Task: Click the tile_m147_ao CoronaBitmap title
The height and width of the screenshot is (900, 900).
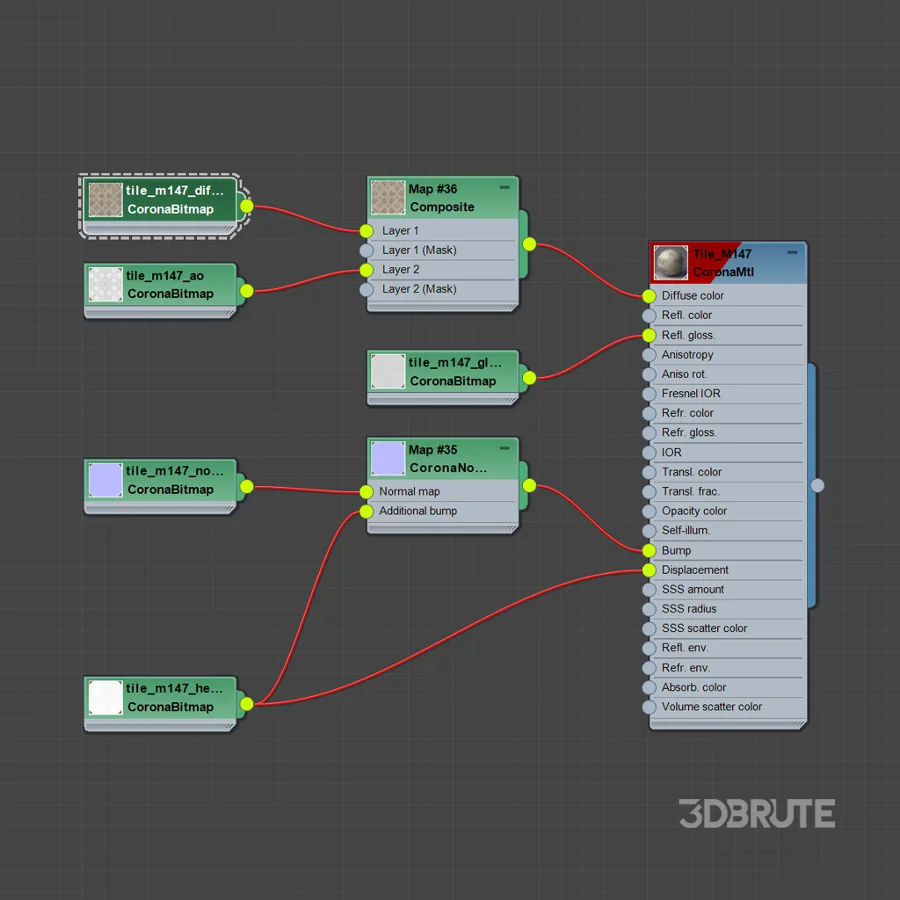Action: tap(170, 285)
